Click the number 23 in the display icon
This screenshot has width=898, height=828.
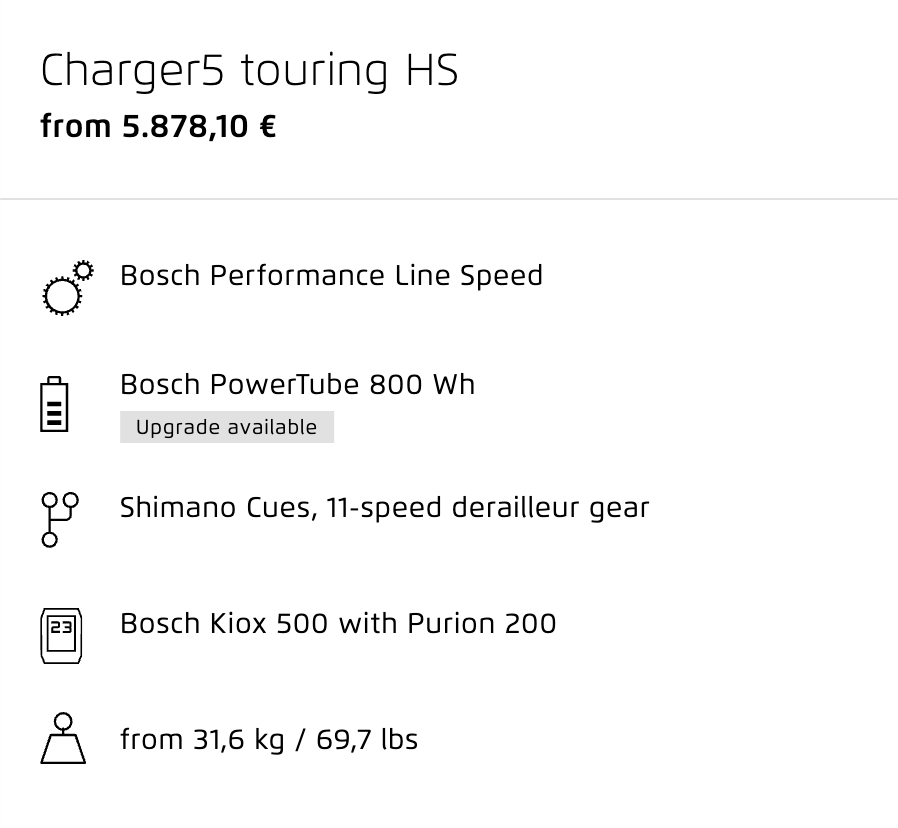click(61, 627)
